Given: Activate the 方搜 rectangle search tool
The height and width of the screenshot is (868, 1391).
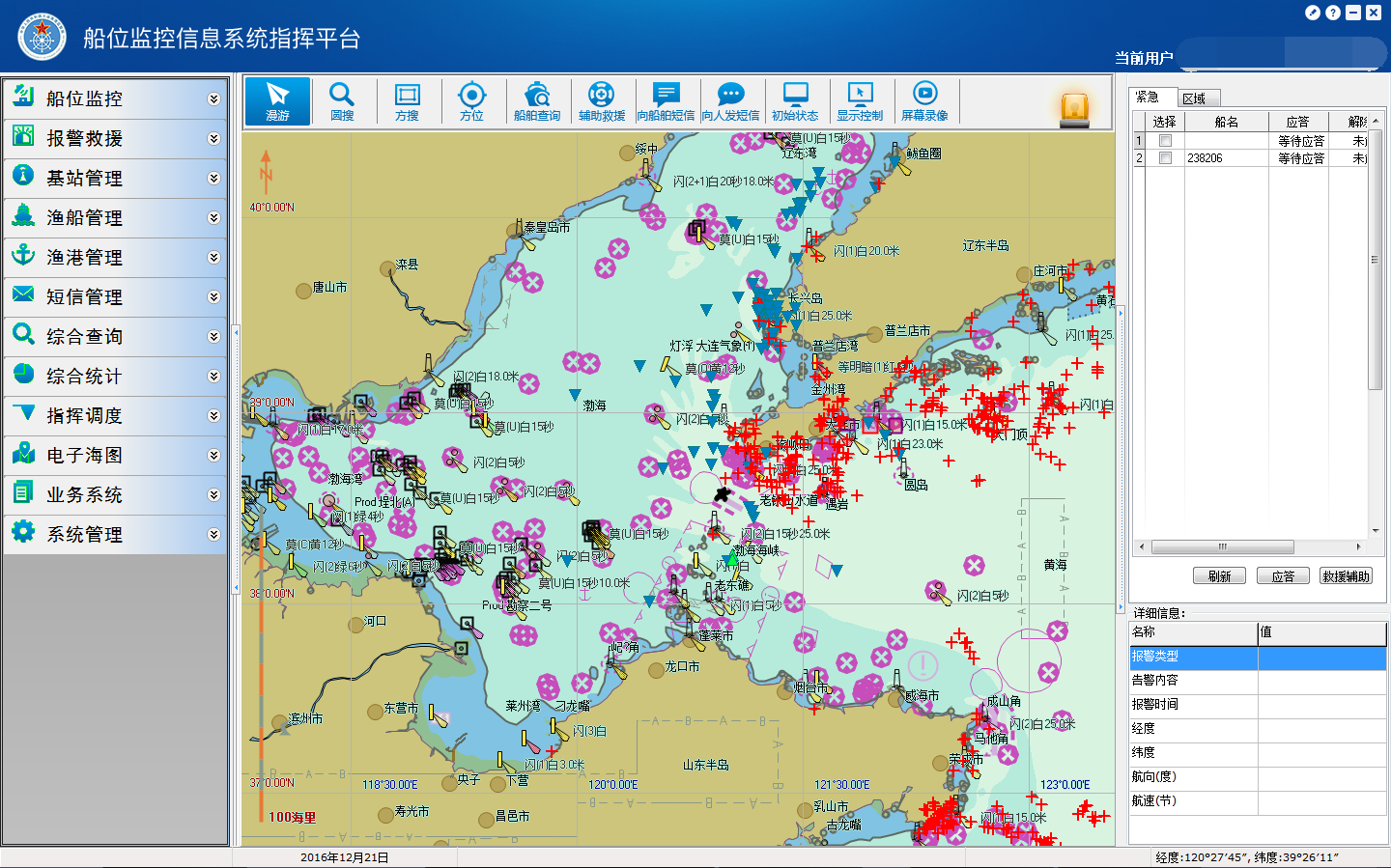Looking at the screenshot, I should pos(407,100).
